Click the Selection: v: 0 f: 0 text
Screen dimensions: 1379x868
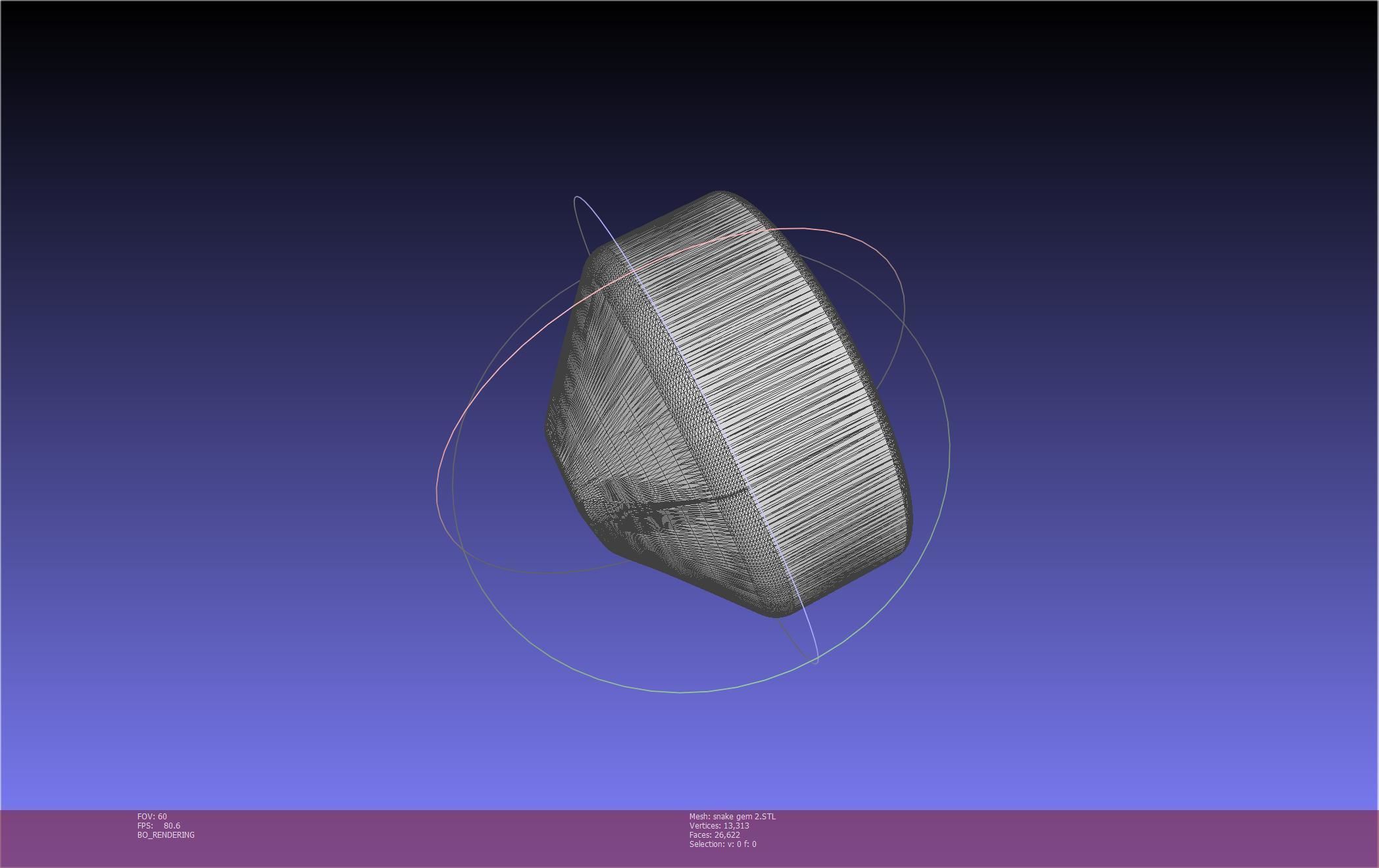click(722, 844)
